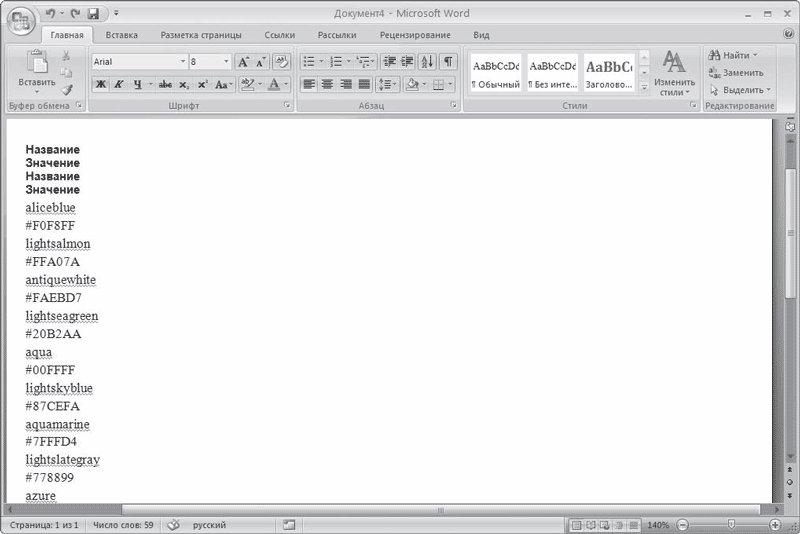Open the Шрифт dialog launcher
Image resolution: width=800 pixels, height=534 pixels.
(287, 105)
